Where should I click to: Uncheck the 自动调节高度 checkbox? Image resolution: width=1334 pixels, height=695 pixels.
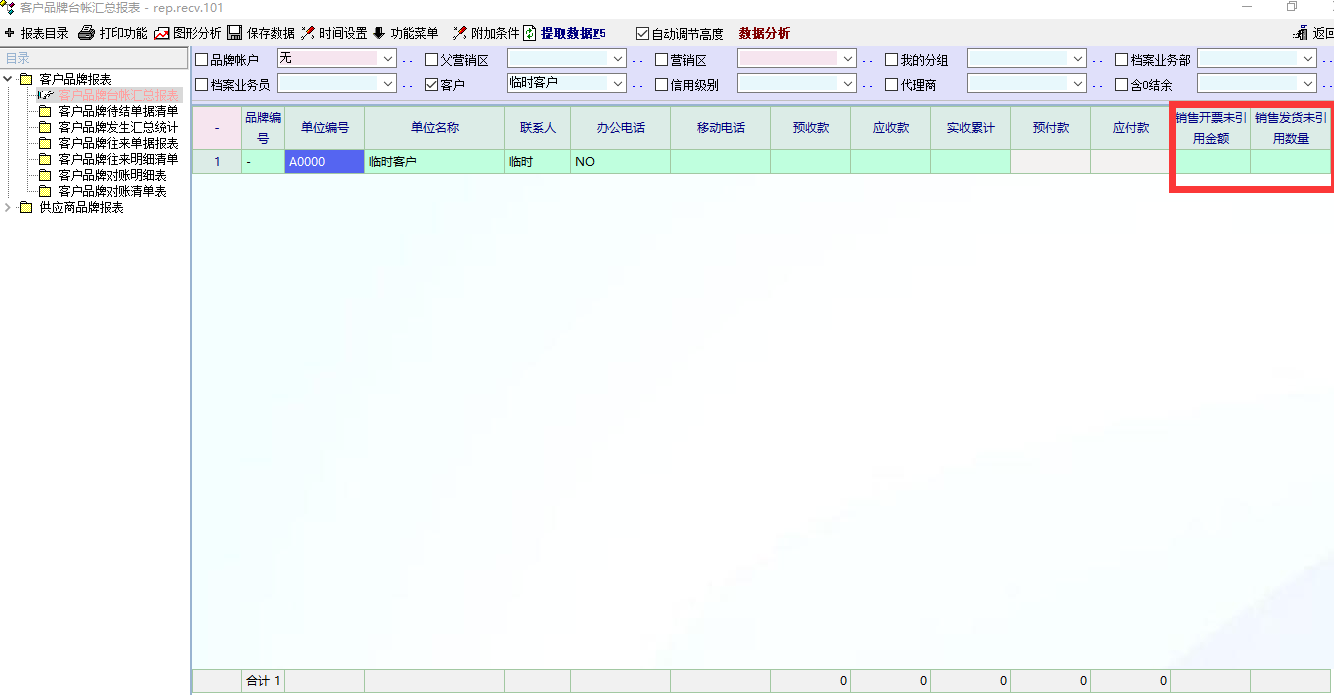tap(642, 34)
